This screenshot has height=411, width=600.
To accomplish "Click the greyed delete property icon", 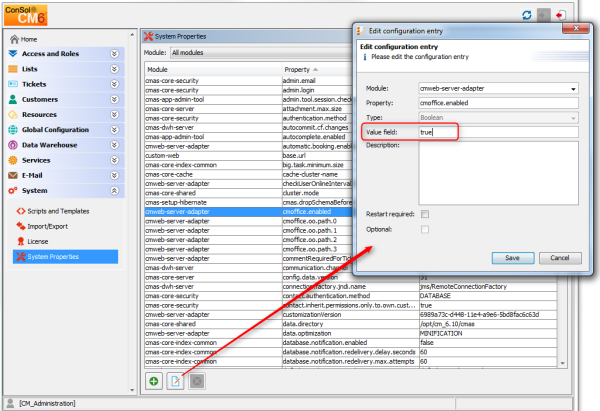I will pyautogui.click(x=197, y=381).
